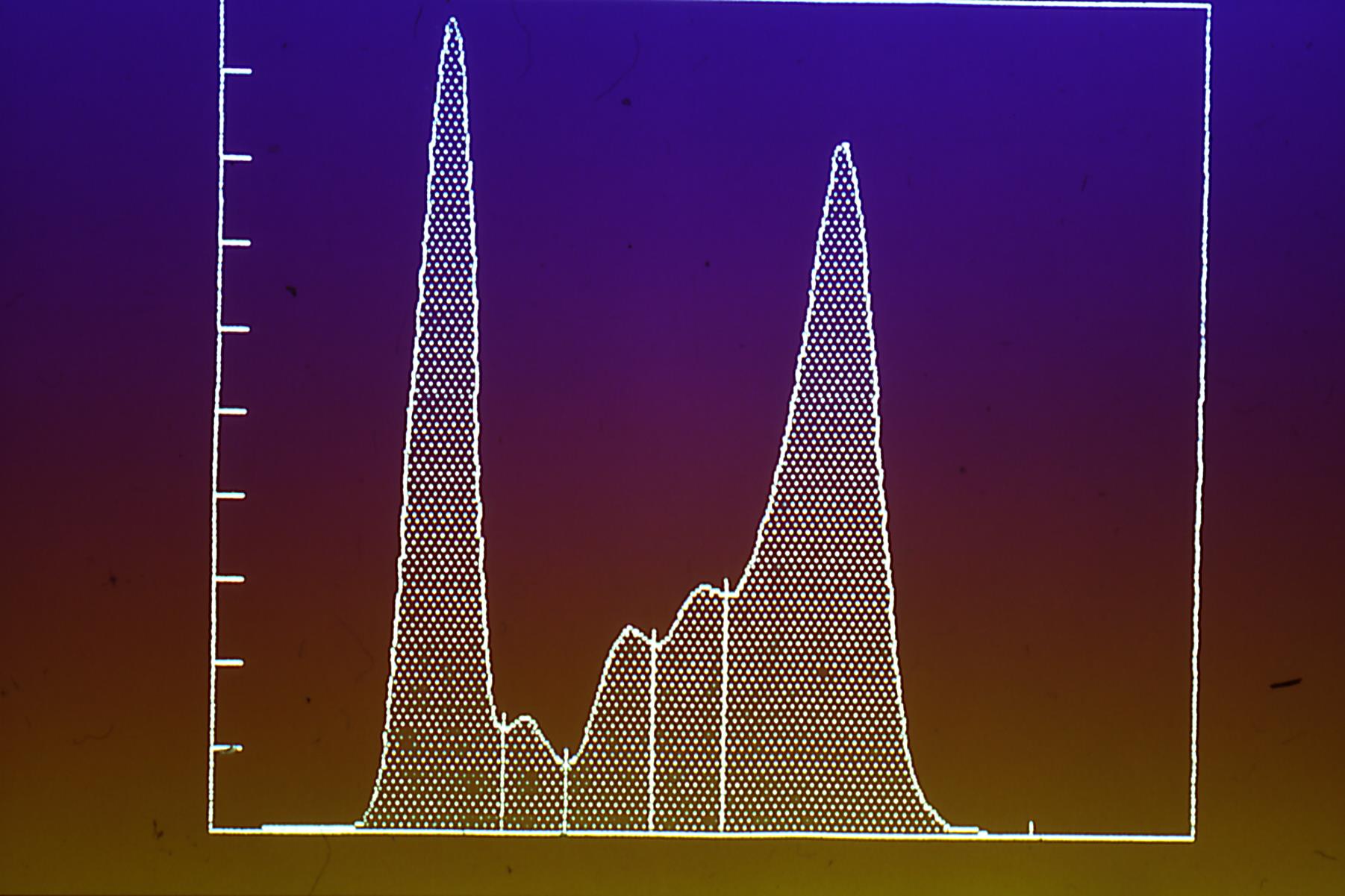Select the third vertical marker line from left
The image size is (1345, 896).
tap(653, 730)
